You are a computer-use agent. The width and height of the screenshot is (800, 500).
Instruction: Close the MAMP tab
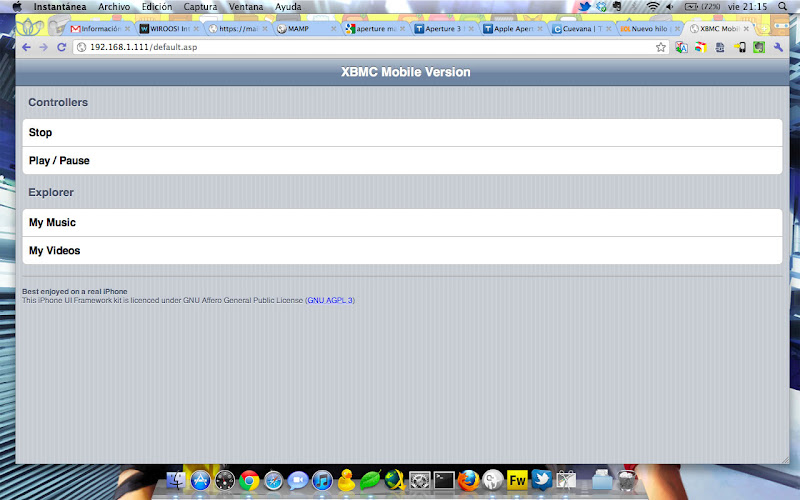333,29
